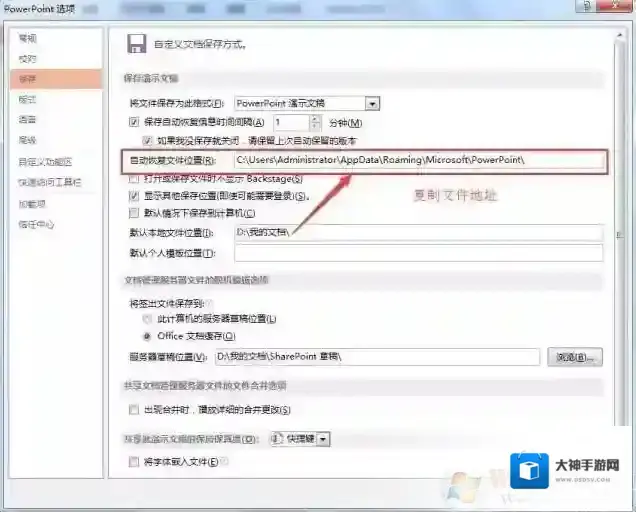Open 信任中心 in sidebar
Image resolution: width=636 pixels, height=512 pixels.
(x=36, y=224)
